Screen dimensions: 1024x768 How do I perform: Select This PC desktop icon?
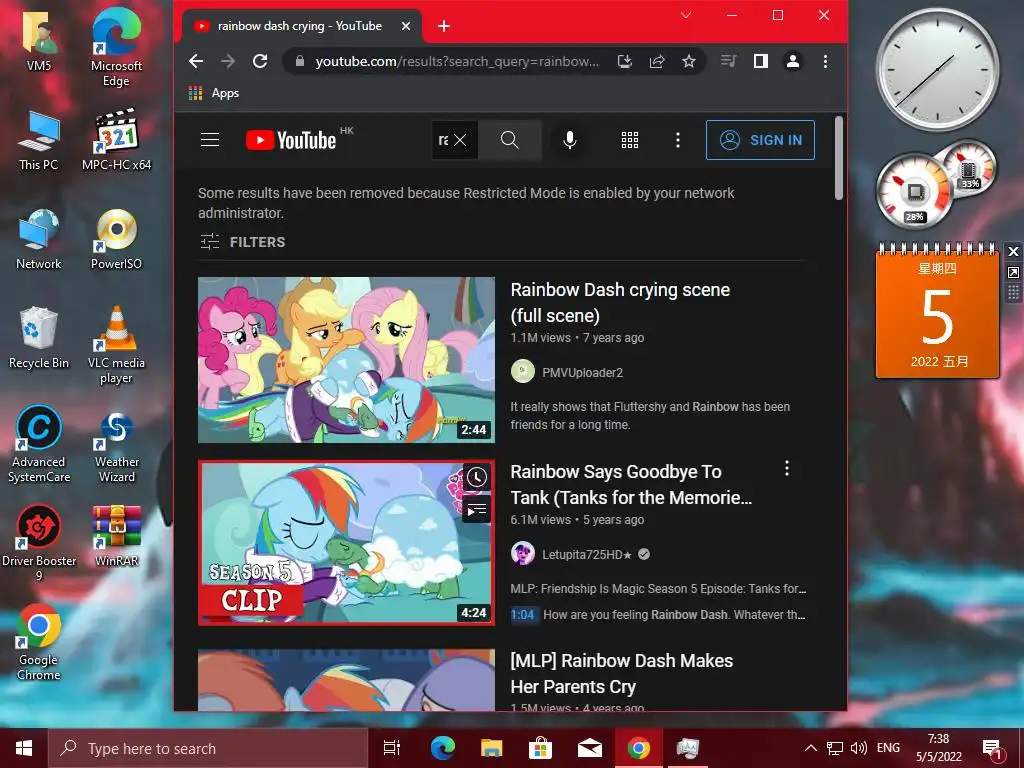click(x=39, y=140)
